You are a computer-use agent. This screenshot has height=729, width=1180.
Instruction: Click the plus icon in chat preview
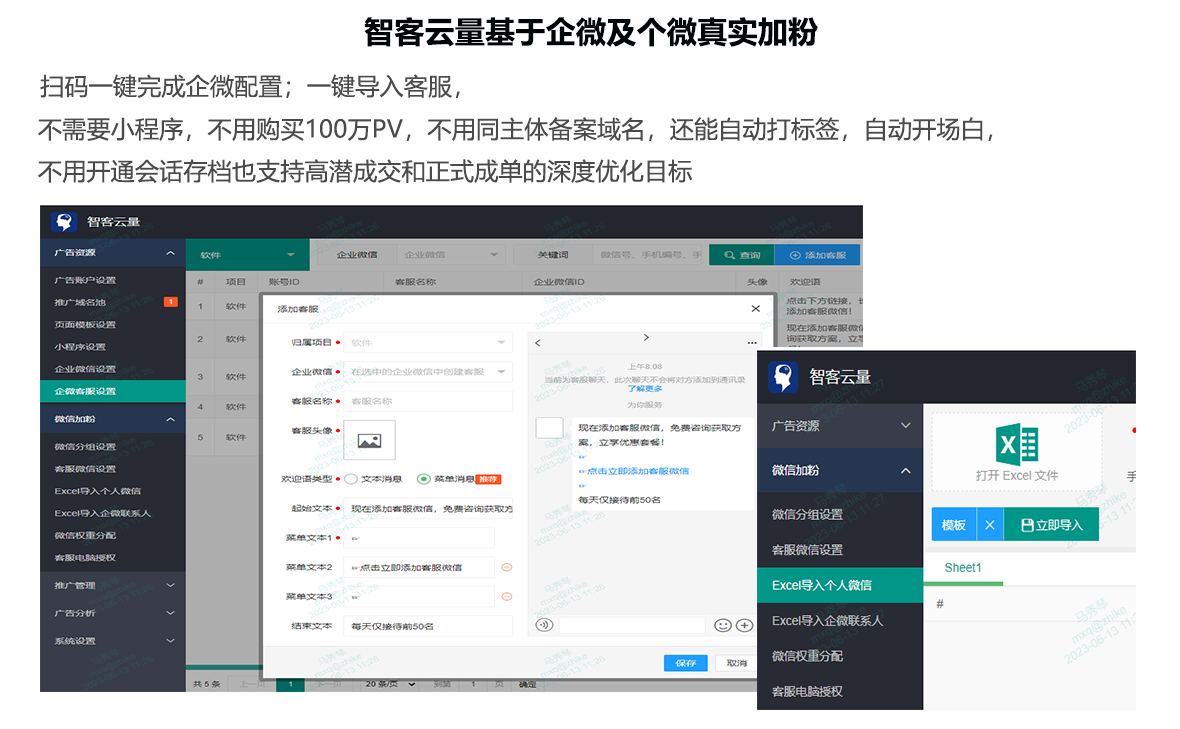(x=744, y=625)
